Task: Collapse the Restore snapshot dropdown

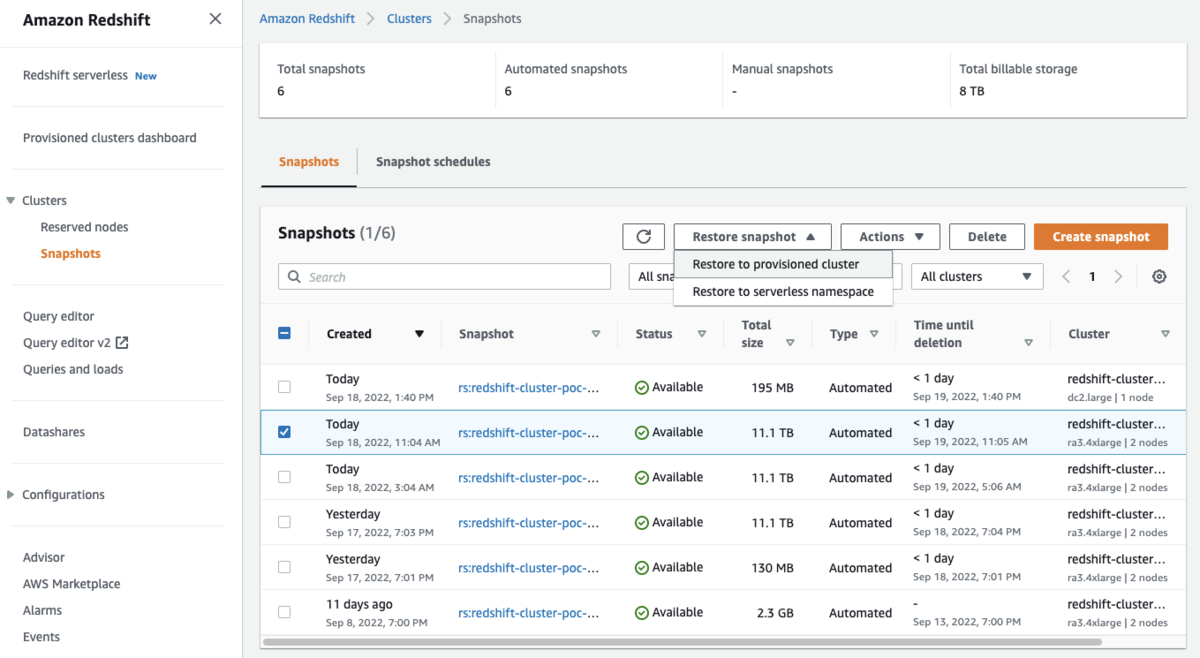Action: (753, 237)
